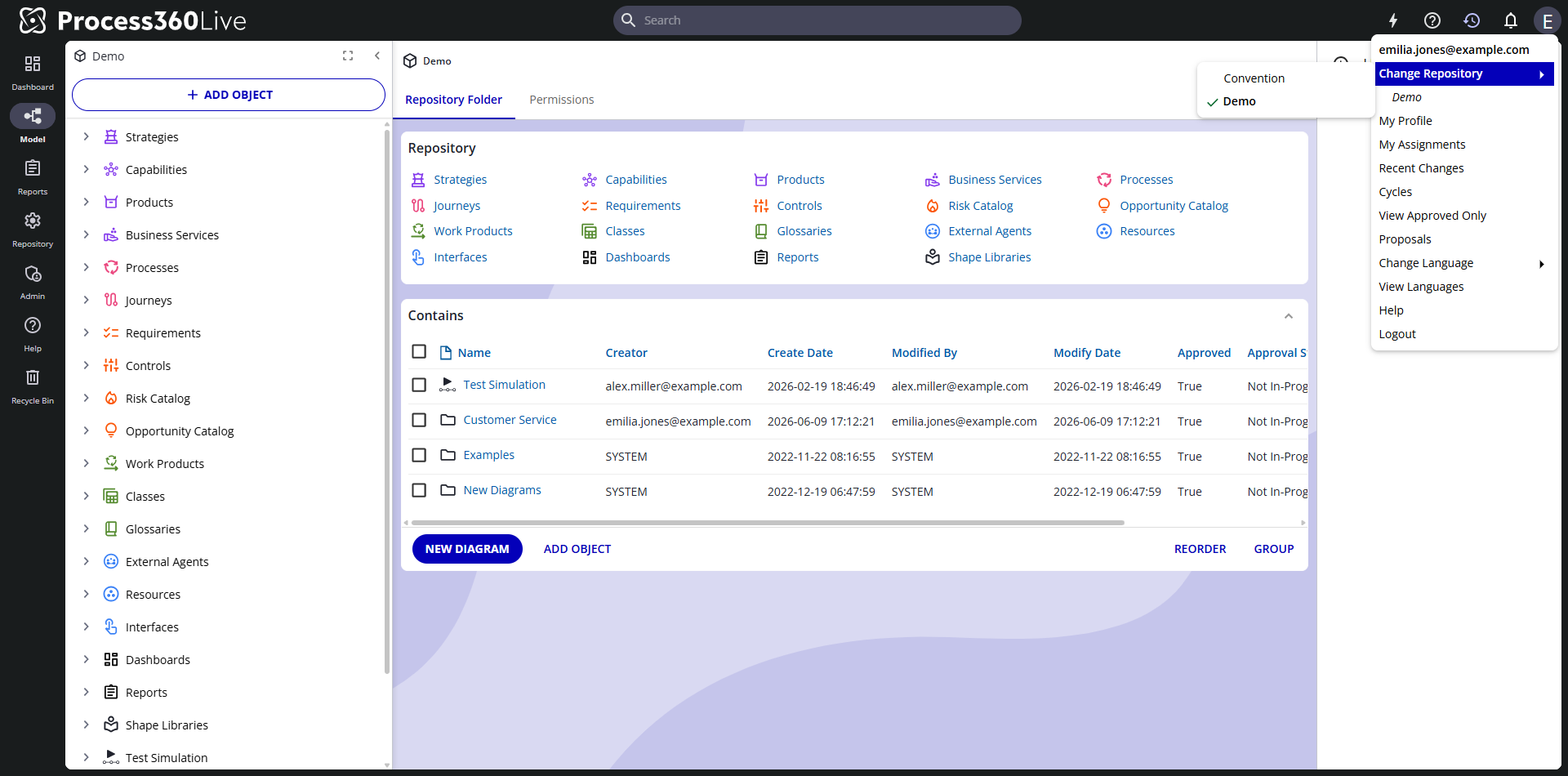Expand the Journeys tree node
The width and height of the screenshot is (1568, 776).
pyautogui.click(x=87, y=300)
